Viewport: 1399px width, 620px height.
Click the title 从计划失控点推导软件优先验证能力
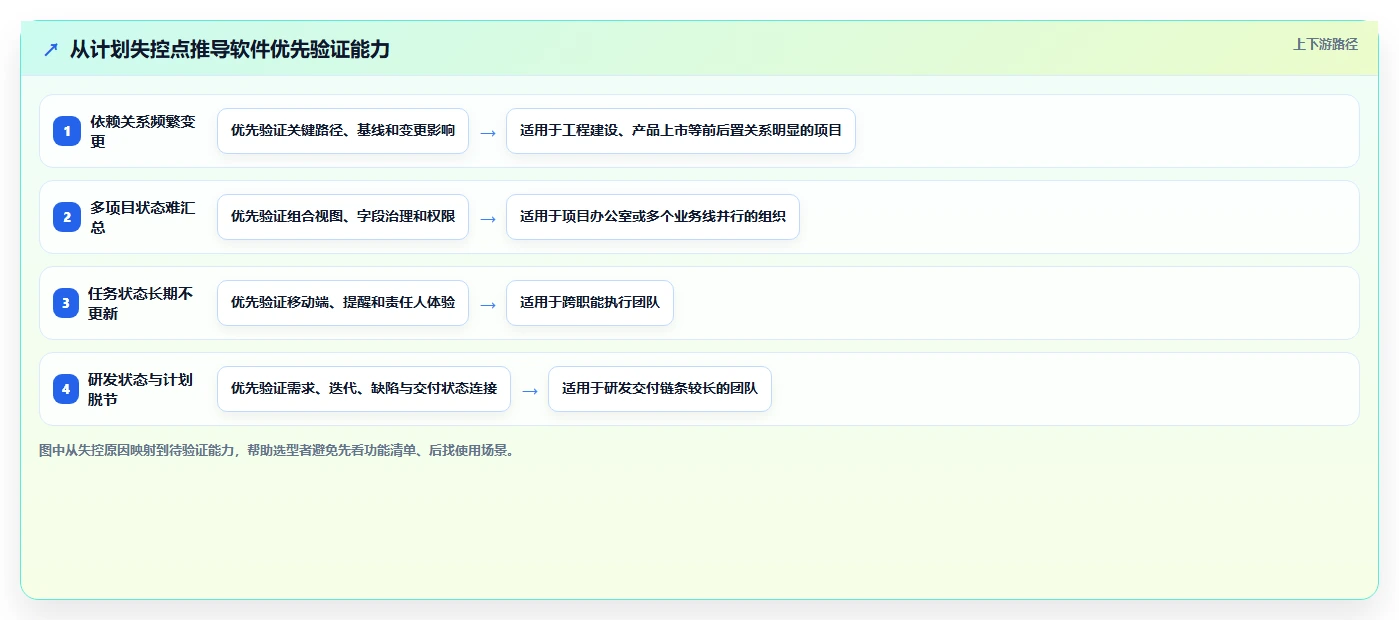pyautogui.click(x=230, y=49)
